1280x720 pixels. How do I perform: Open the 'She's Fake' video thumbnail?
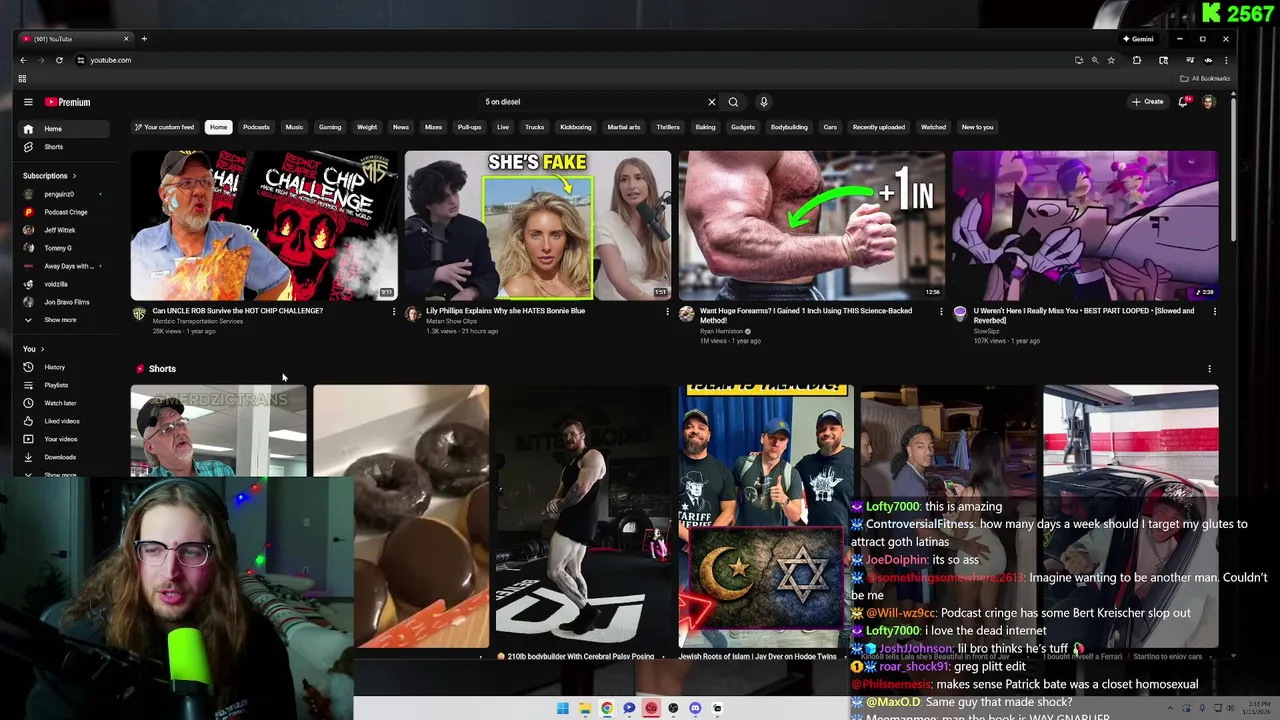[x=538, y=225]
